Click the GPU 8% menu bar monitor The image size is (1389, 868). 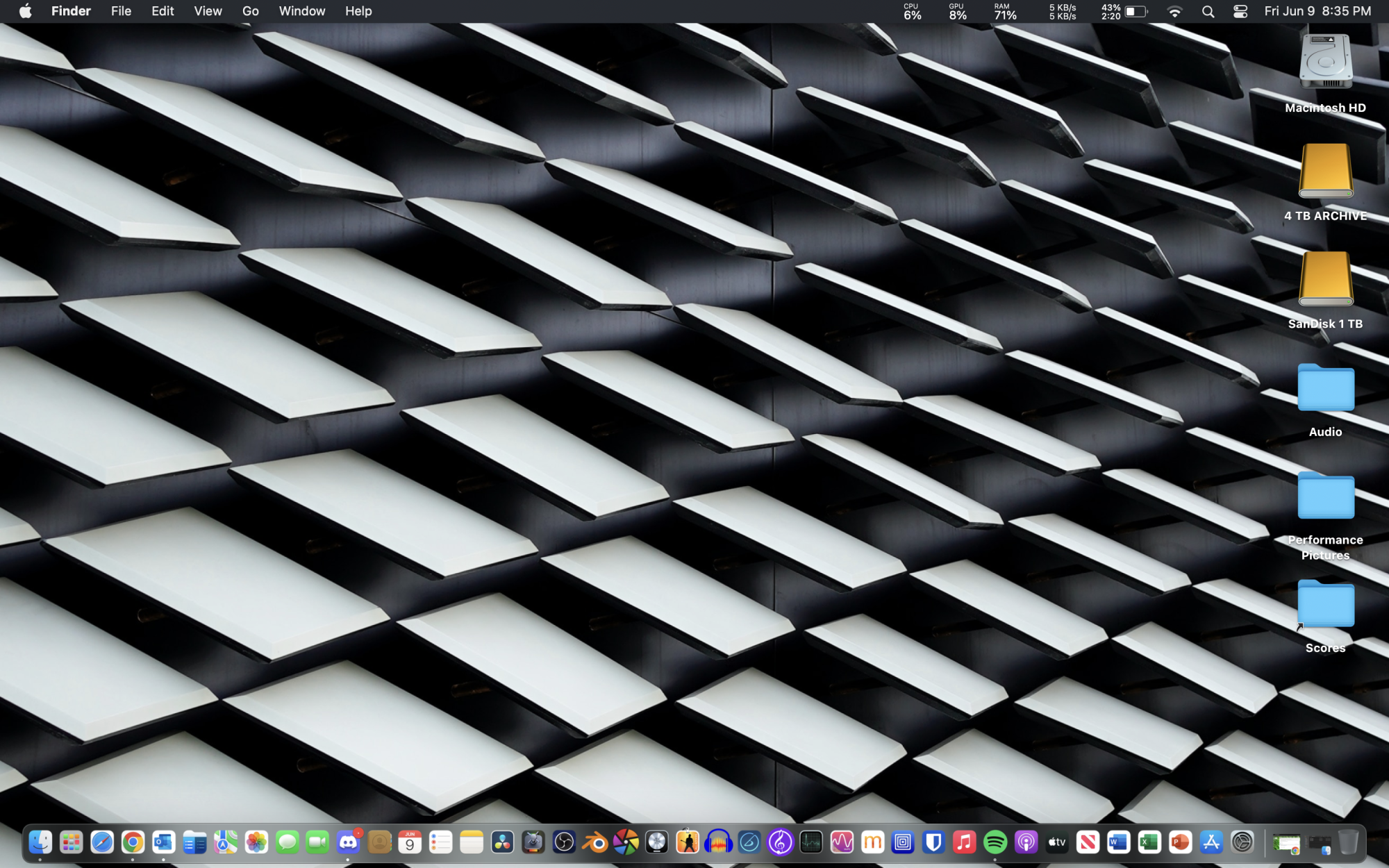(958, 11)
